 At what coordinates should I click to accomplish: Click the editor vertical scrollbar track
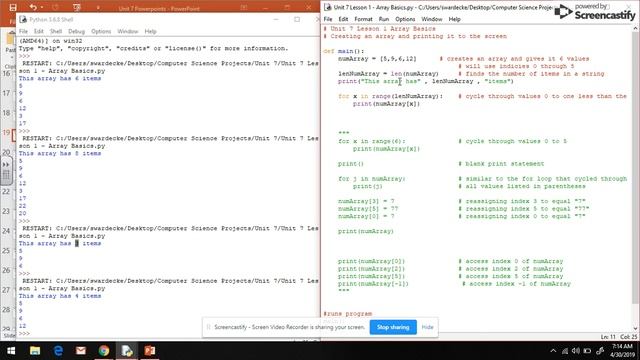click(636, 178)
